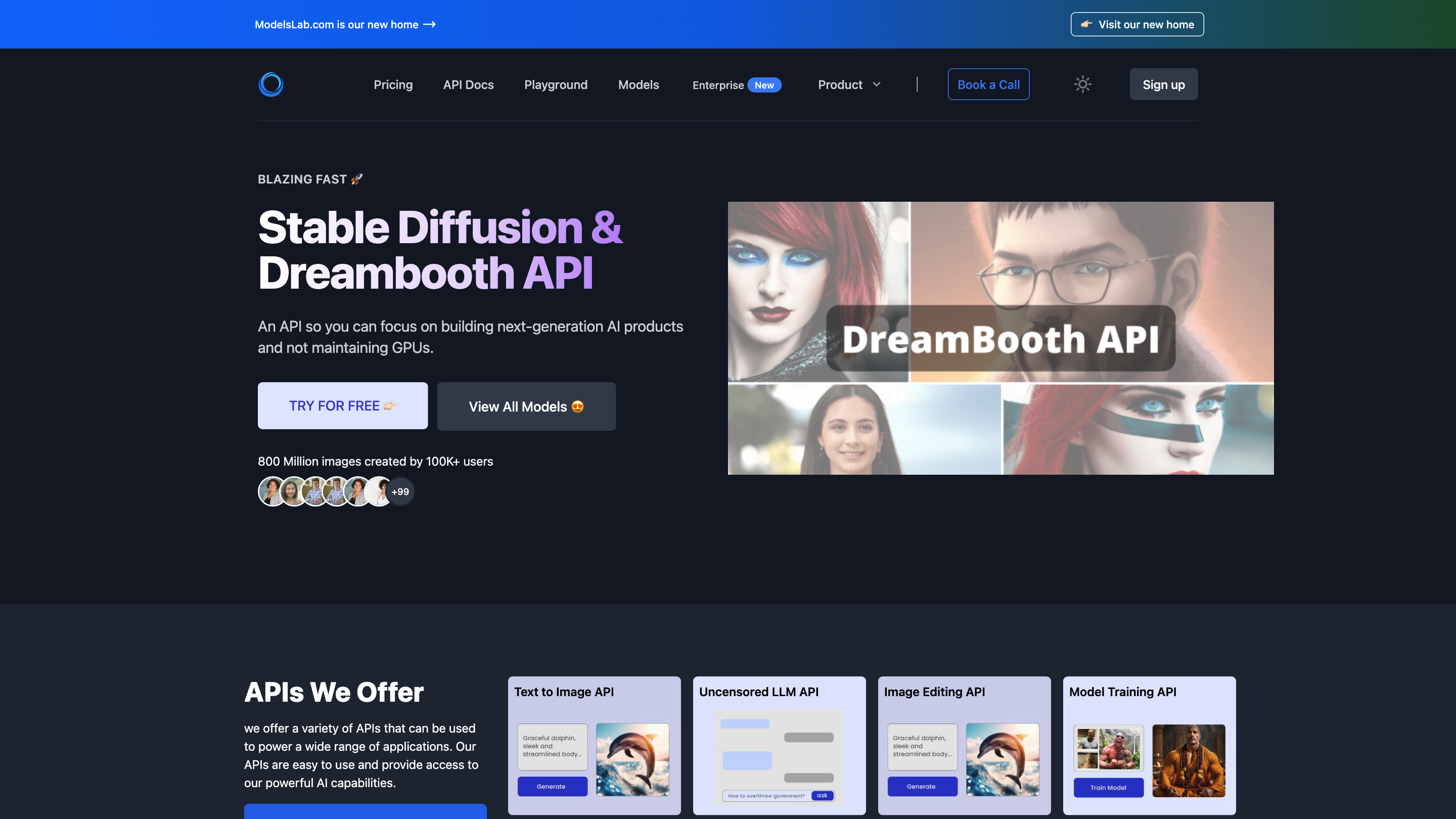Click Book a Call
Screen dimensions: 1456x819
(988, 83)
